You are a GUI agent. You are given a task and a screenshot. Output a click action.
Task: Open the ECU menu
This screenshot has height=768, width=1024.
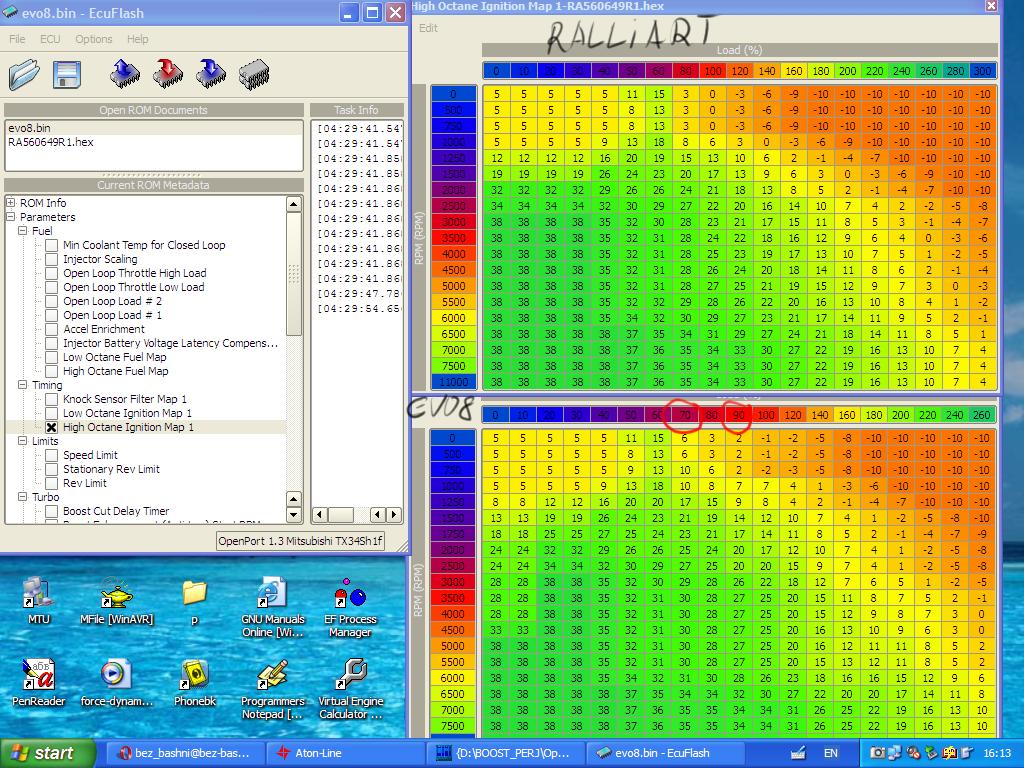pyautogui.click(x=50, y=39)
